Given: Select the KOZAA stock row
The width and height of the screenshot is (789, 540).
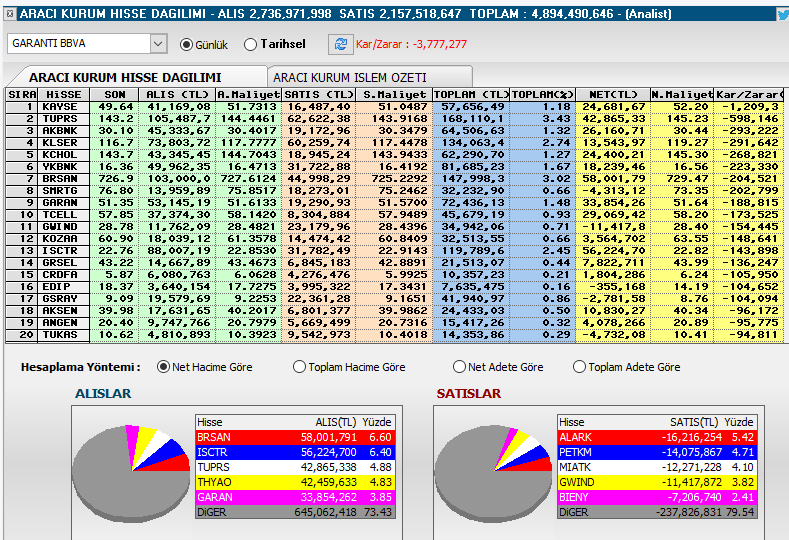Looking at the screenshot, I should pos(395,239).
